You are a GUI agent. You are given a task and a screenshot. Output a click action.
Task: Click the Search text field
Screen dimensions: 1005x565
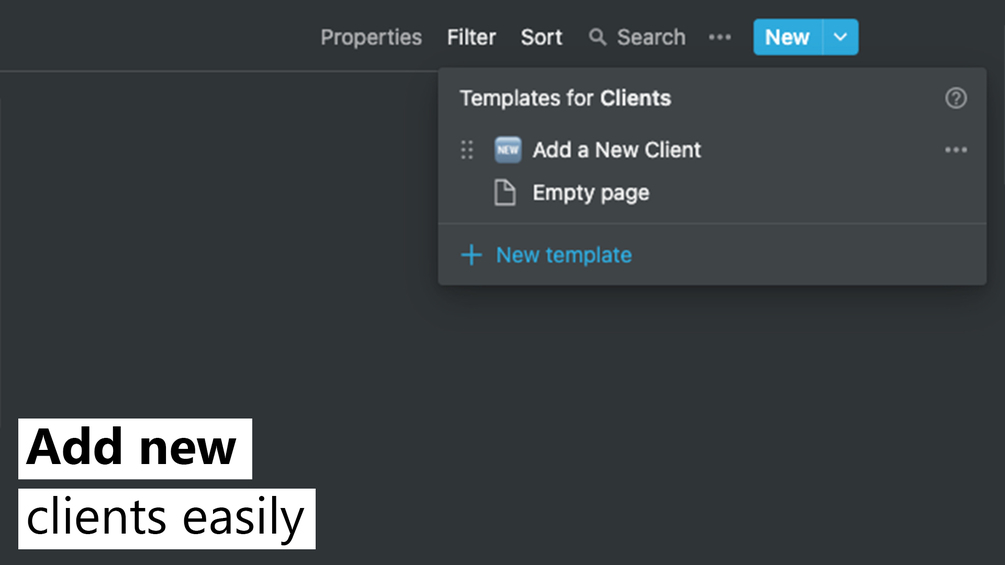pos(651,37)
